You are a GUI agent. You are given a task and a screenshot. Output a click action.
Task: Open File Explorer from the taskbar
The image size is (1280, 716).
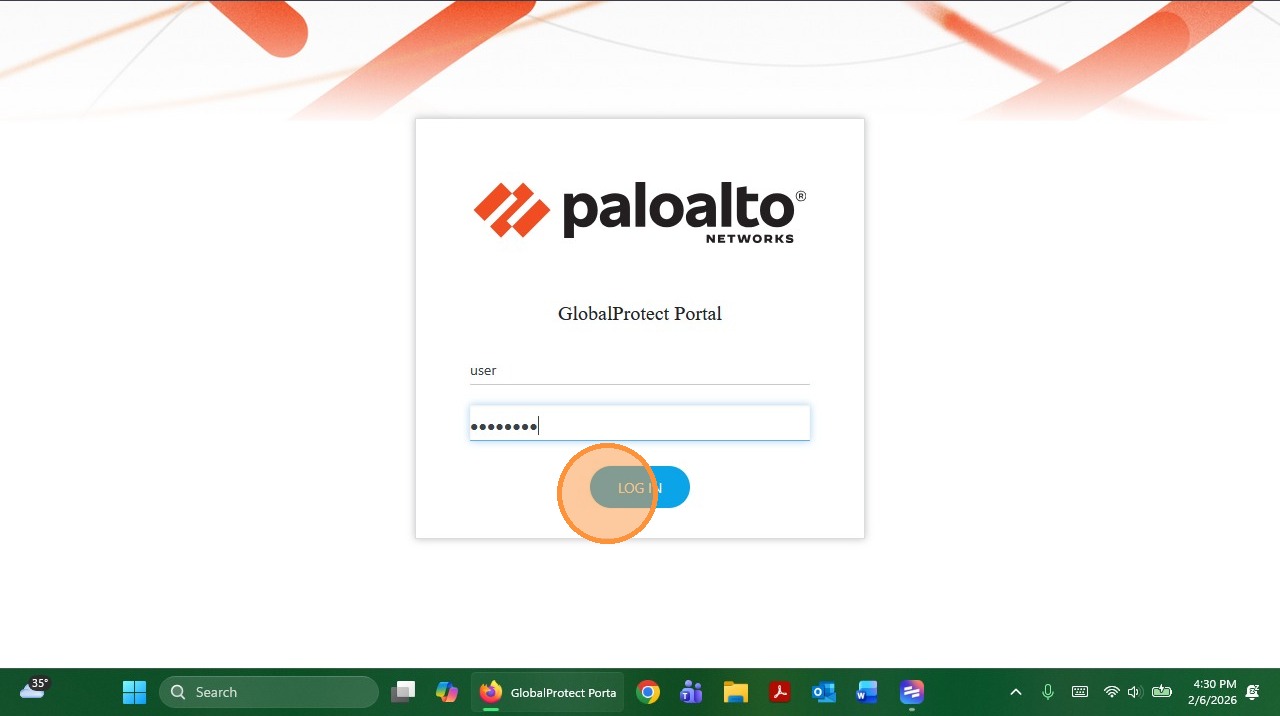736,692
